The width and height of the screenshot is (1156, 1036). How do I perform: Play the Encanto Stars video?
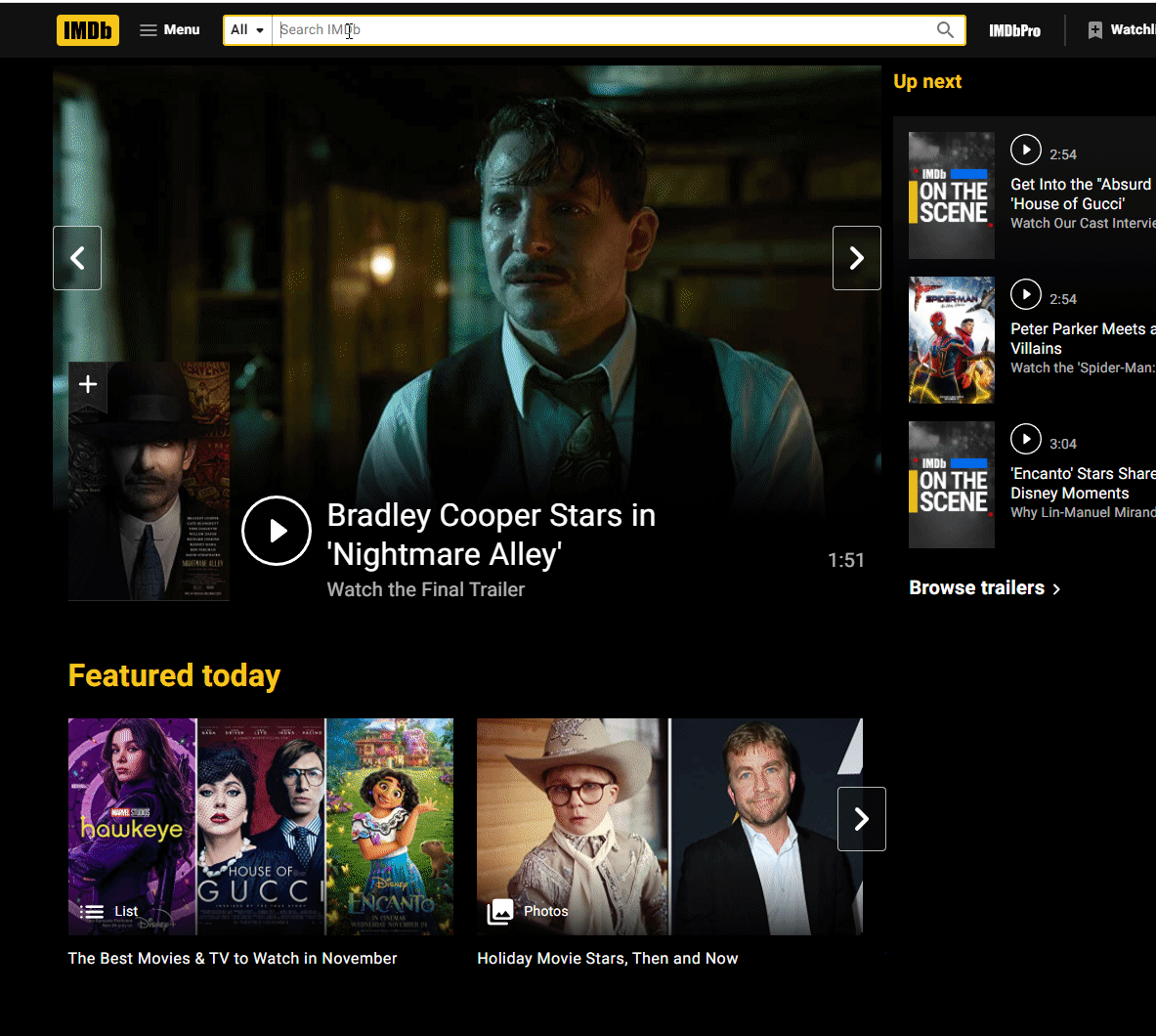(x=1025, y=439)
